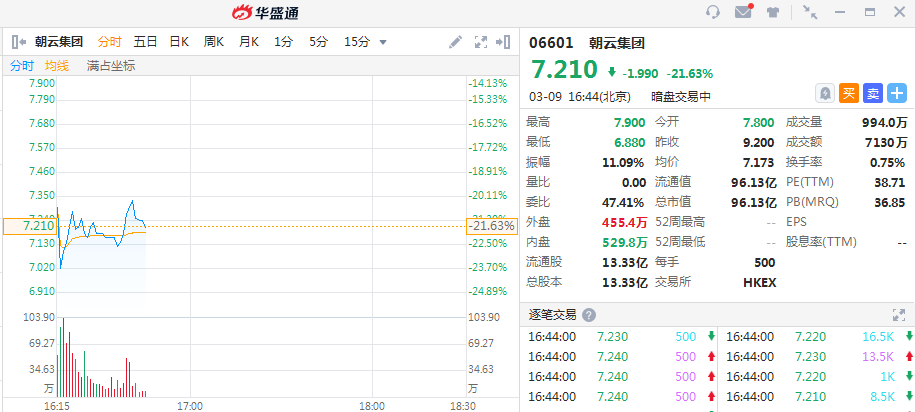Minimize the 华盛通 window
Screen dimensions: 915x412
840,12
